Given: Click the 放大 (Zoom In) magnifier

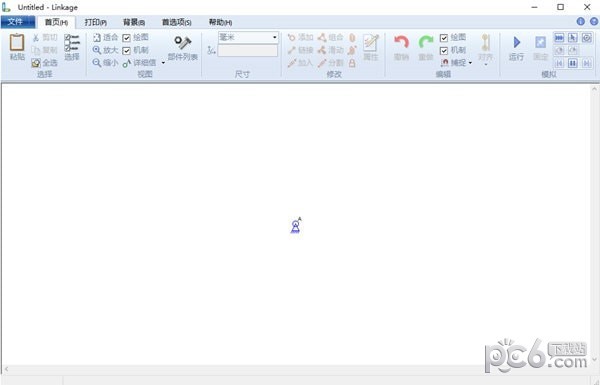Looking at the screenshot, I should tap(97, 50).
